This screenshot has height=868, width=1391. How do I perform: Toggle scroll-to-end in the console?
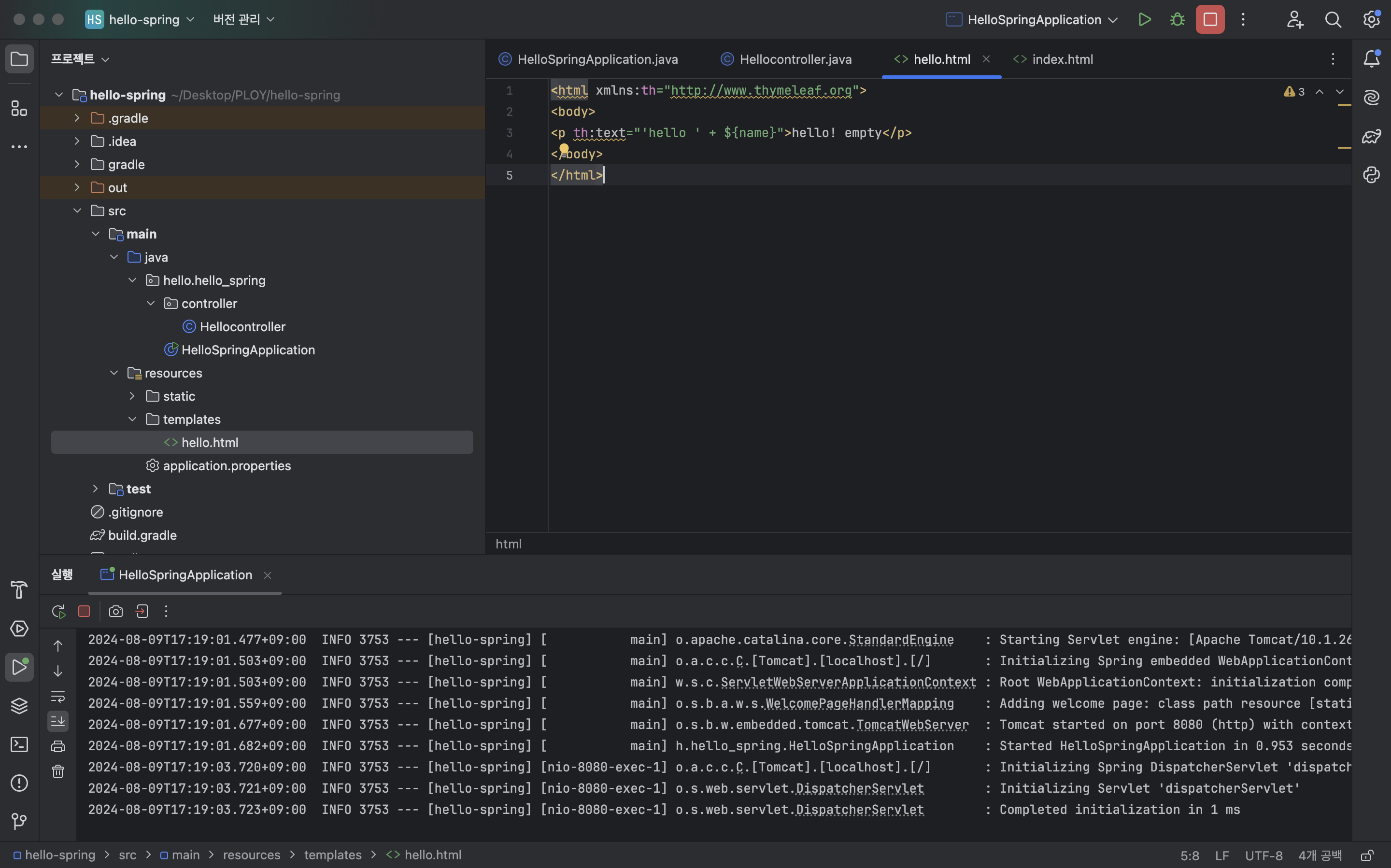pos(58,721)
